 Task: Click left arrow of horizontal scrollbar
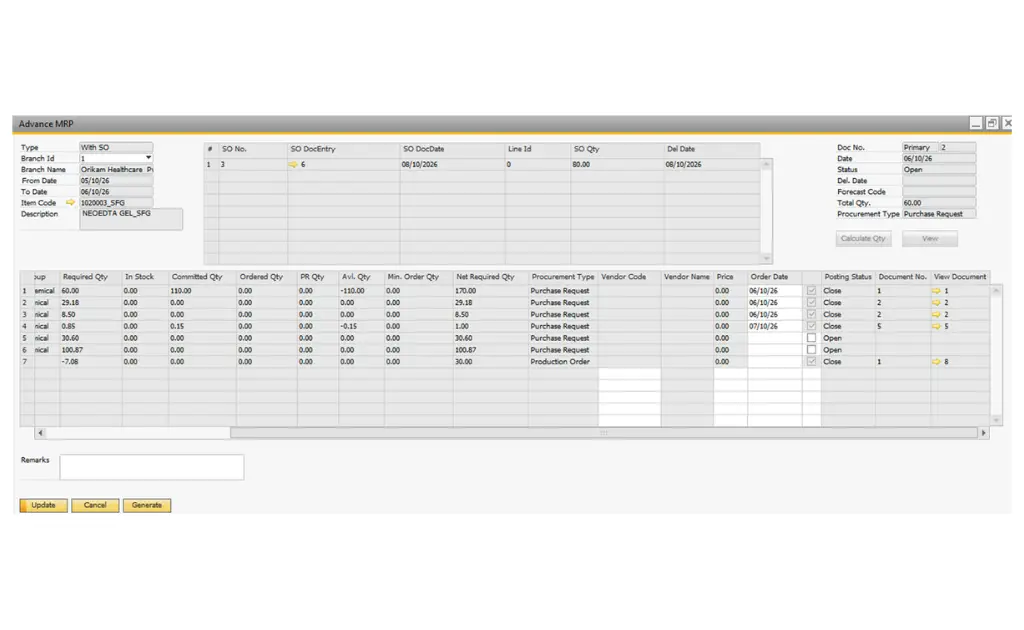(40, 433)
